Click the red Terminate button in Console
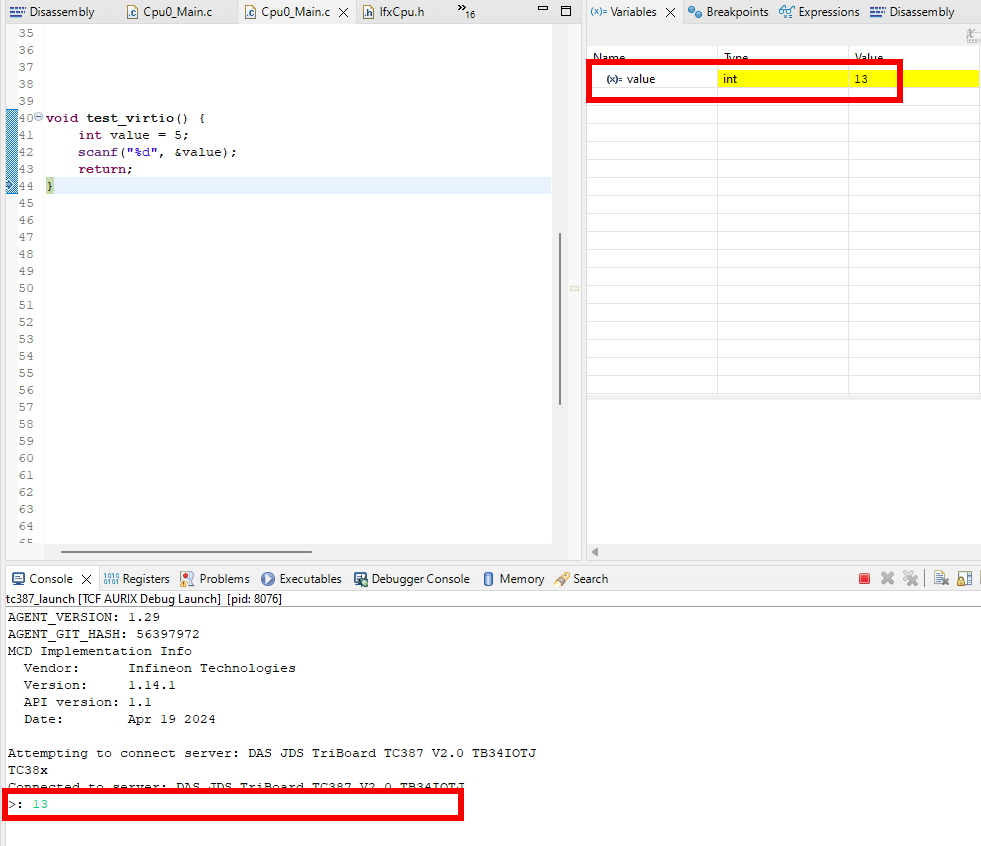The image size is (981, 846). [x=865, y=579]
